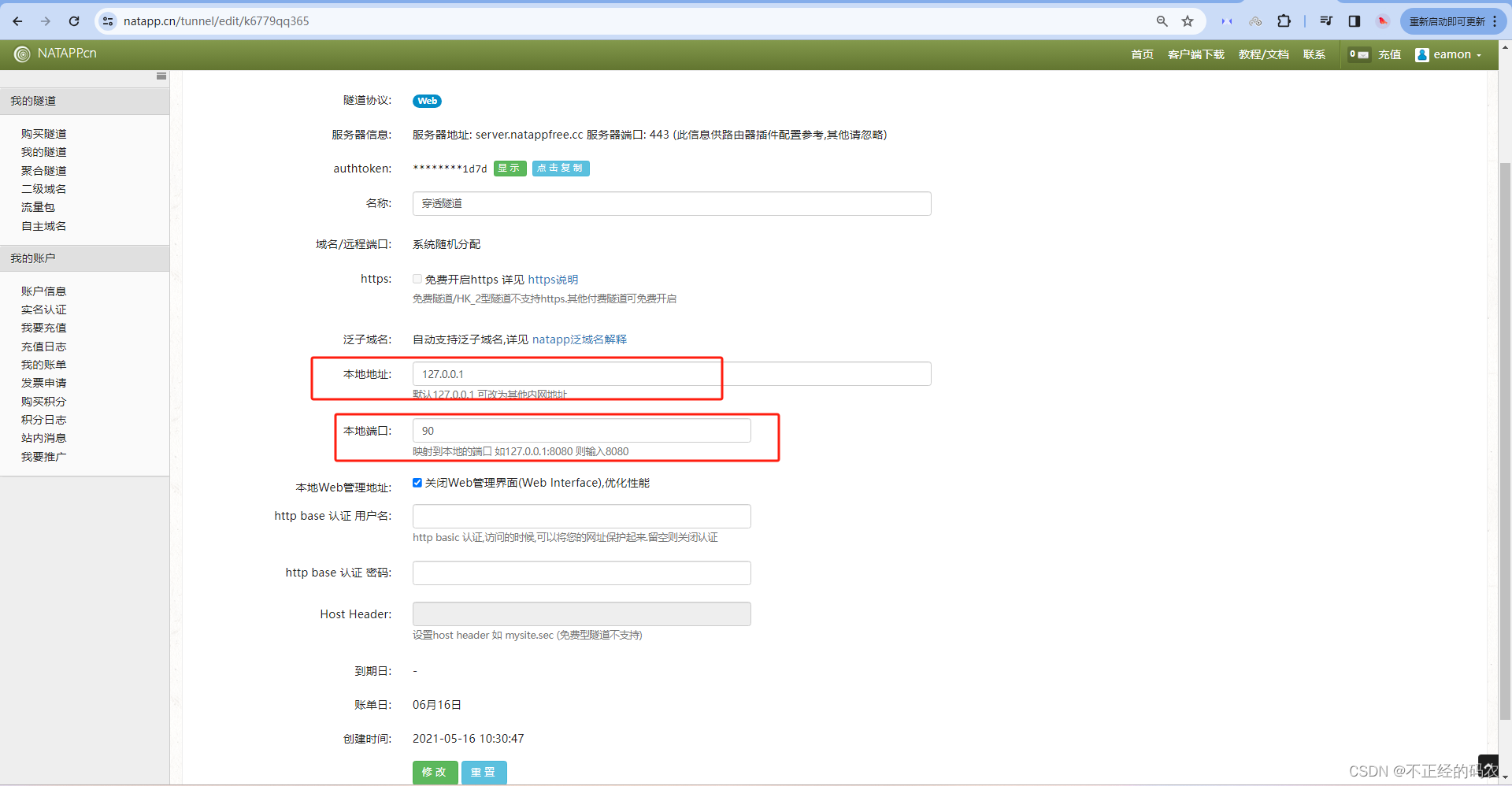Screen dimensions: 1512x786
Task: Focus the http base 认证 密码 field
Action: point(581,573)
